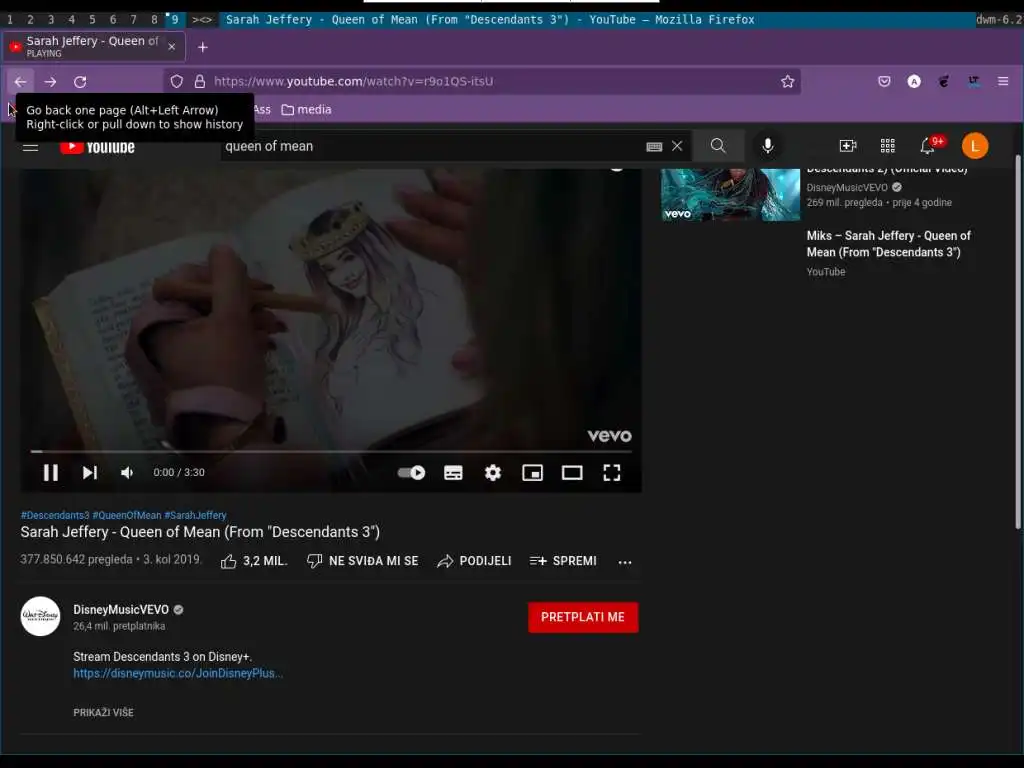Screen dimensions: 1024x768
Task: Open the media bookmarks folder
Action: [x=306, y=110]
